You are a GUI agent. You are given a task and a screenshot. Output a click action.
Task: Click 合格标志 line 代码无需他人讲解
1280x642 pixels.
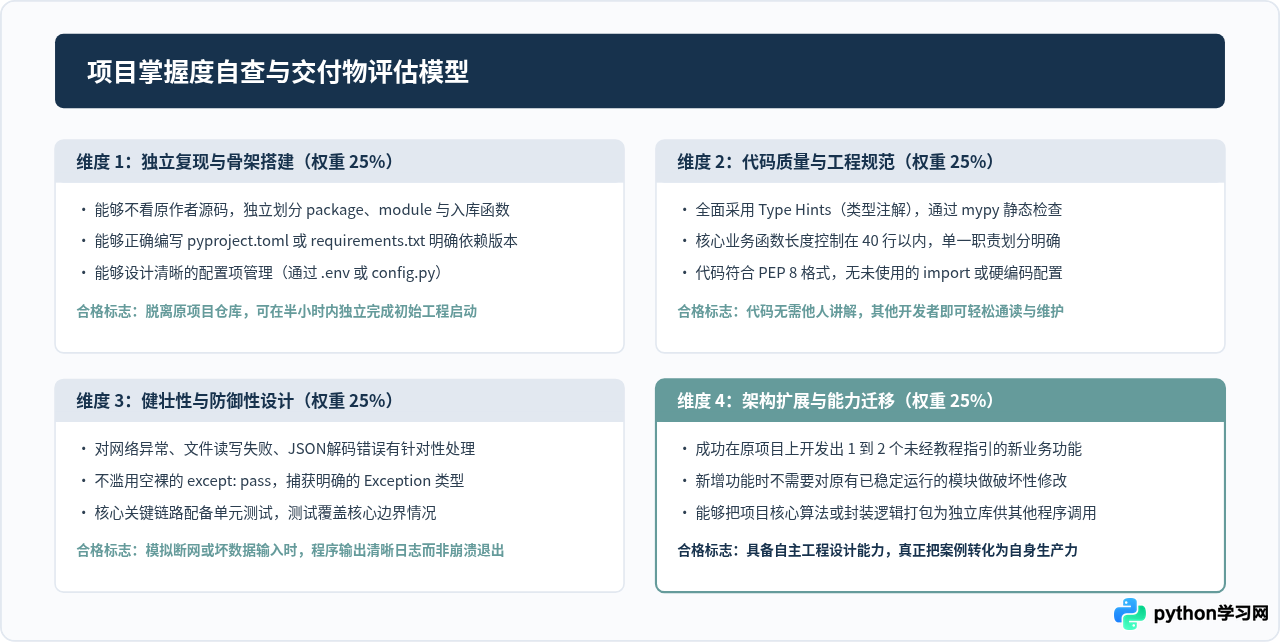point(870,311)
